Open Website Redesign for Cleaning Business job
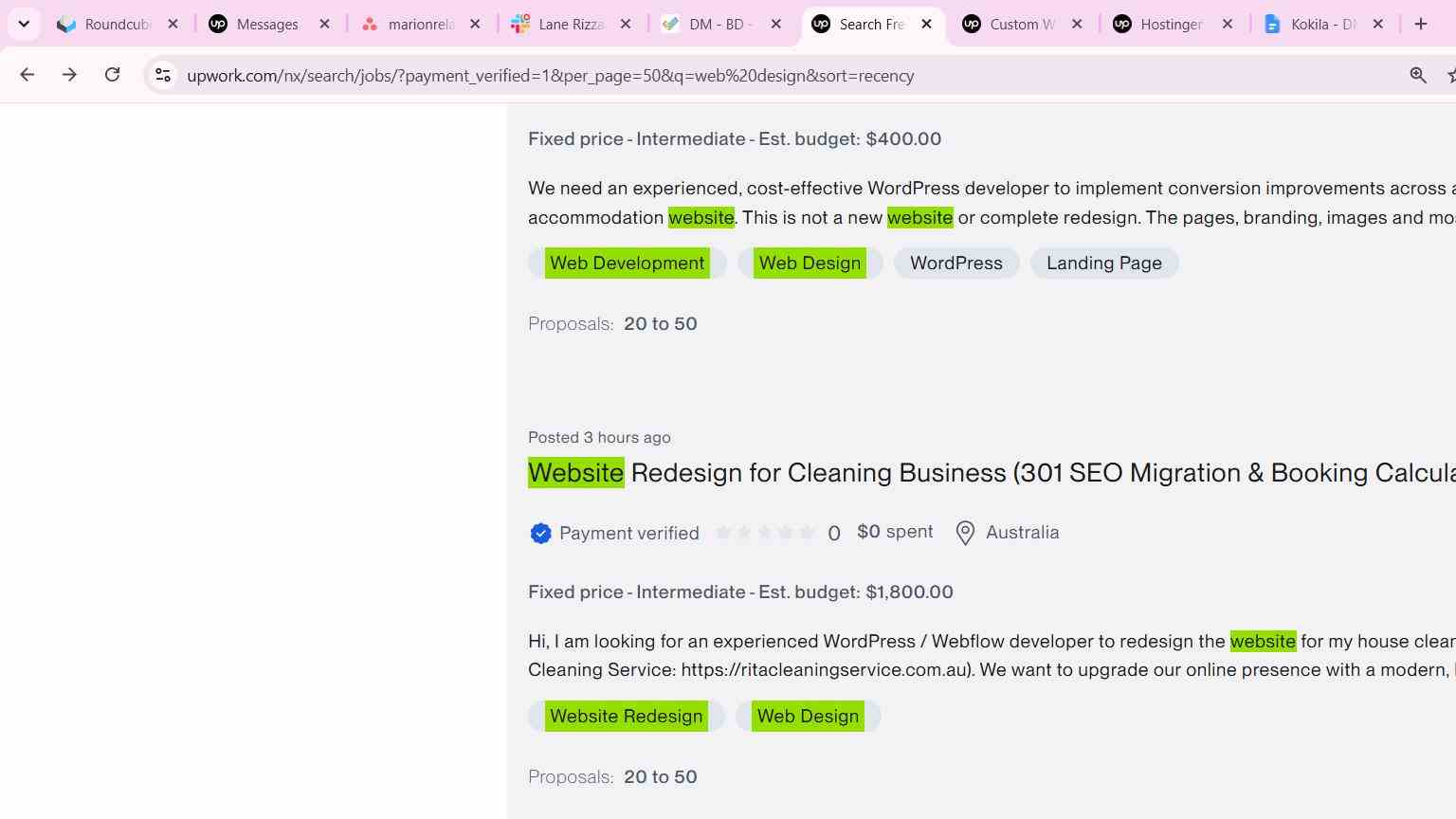This screenshot has width=1456, height=819. [x=992, y=473]
